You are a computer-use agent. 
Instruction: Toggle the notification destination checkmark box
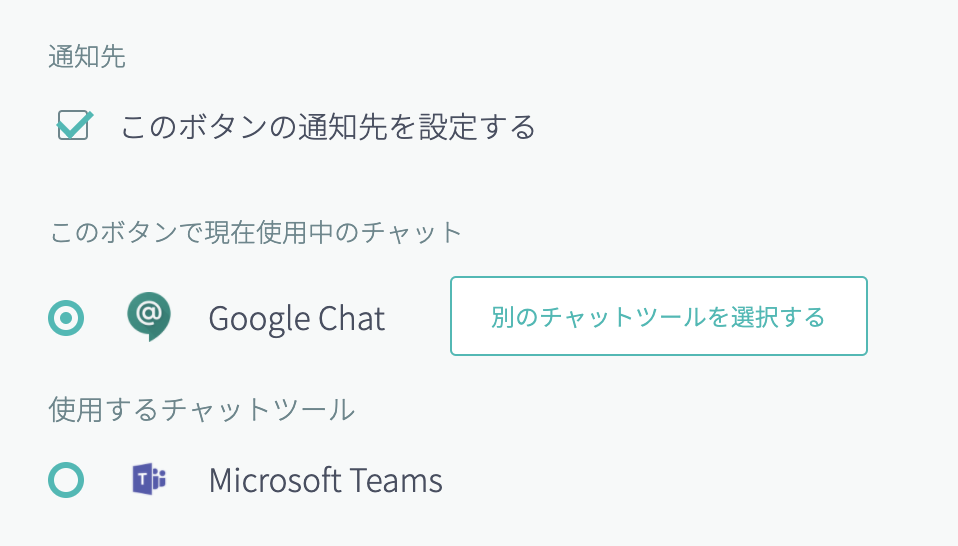pos(74,125)
